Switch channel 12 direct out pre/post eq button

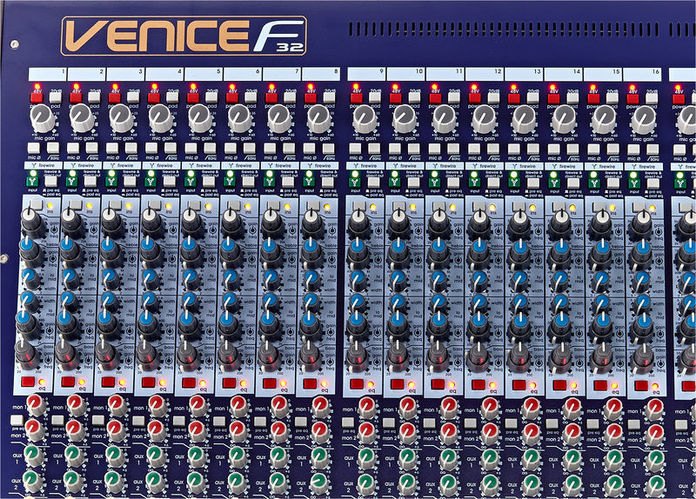493,182
